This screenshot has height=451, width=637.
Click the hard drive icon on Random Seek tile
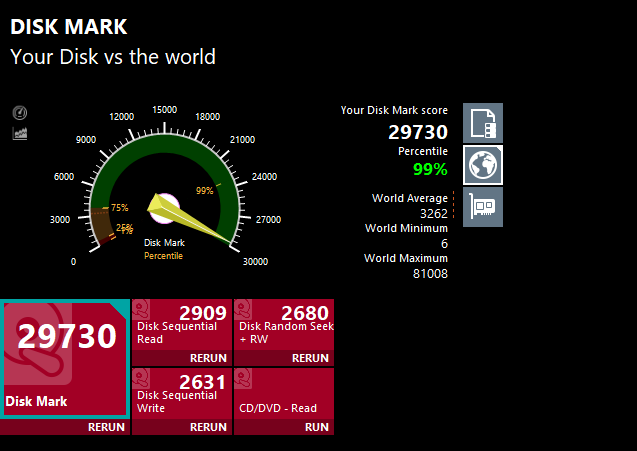coord(243,310)
